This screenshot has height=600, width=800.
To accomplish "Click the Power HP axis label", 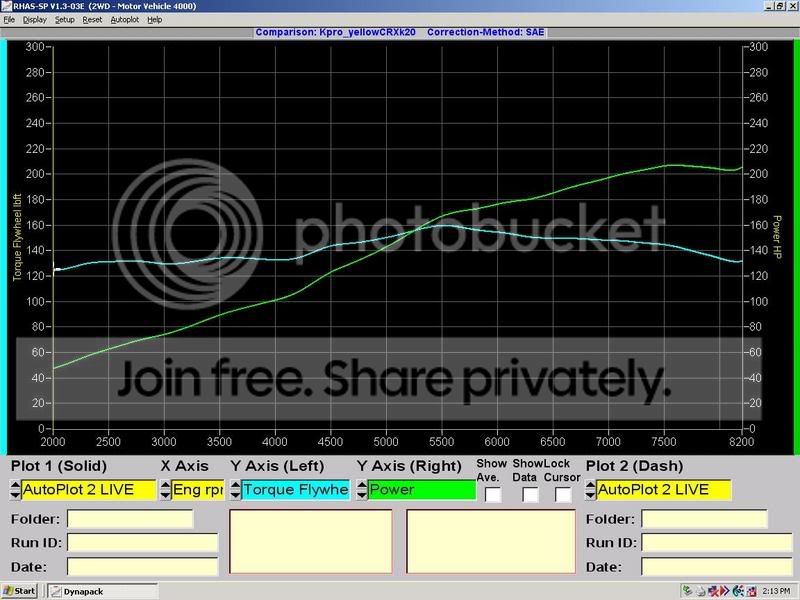I will point(777,237).
